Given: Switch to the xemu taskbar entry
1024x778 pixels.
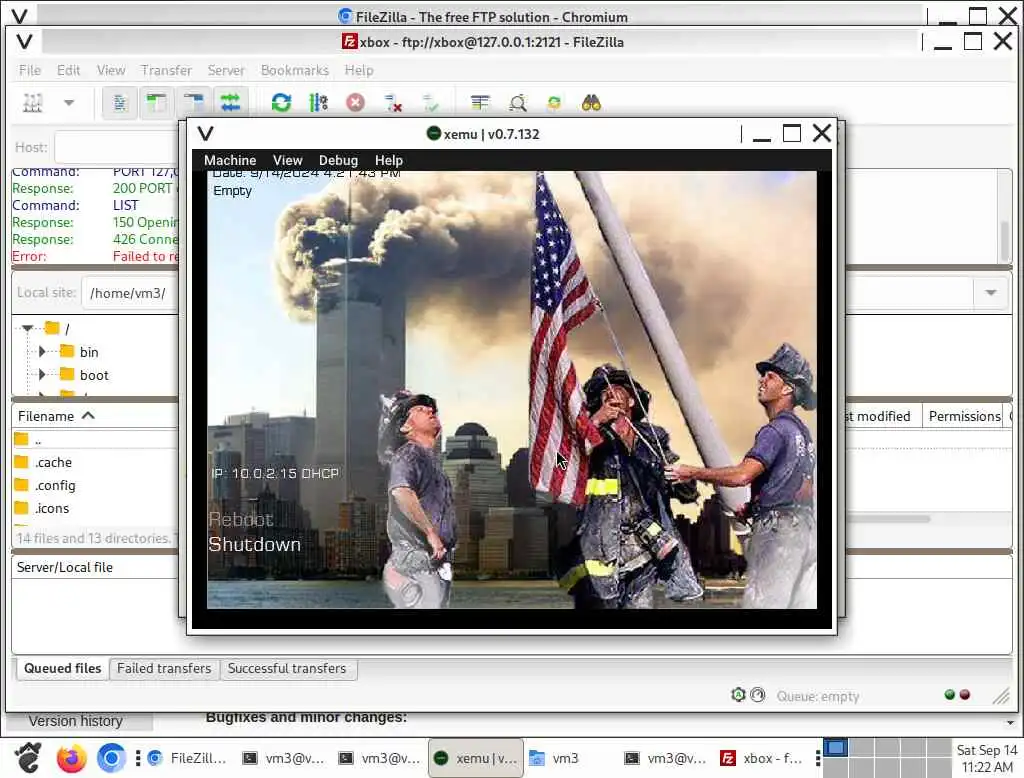Looking at the screenshot, I should click(x=475, y=758).
